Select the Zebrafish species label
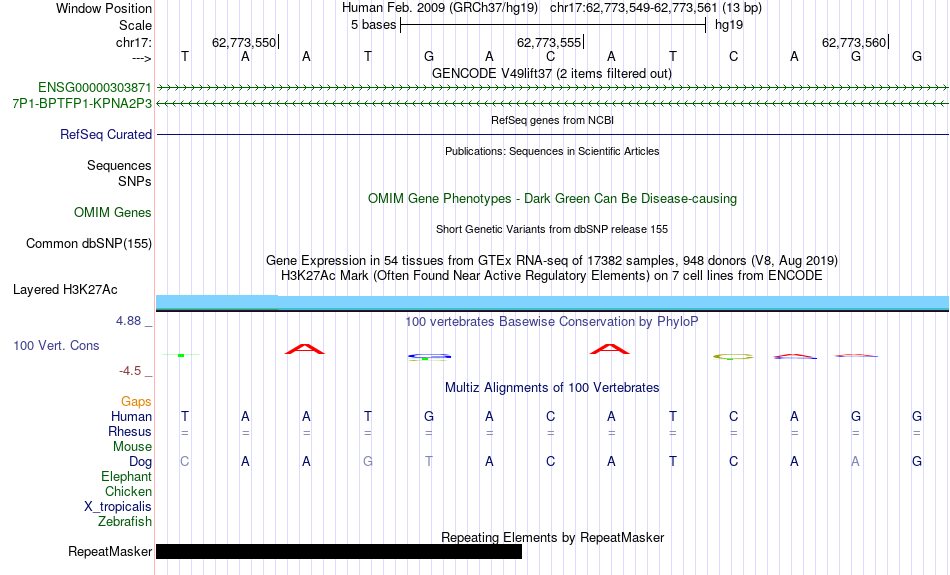This screenshot has height=575, width=950. pos(125,521)
